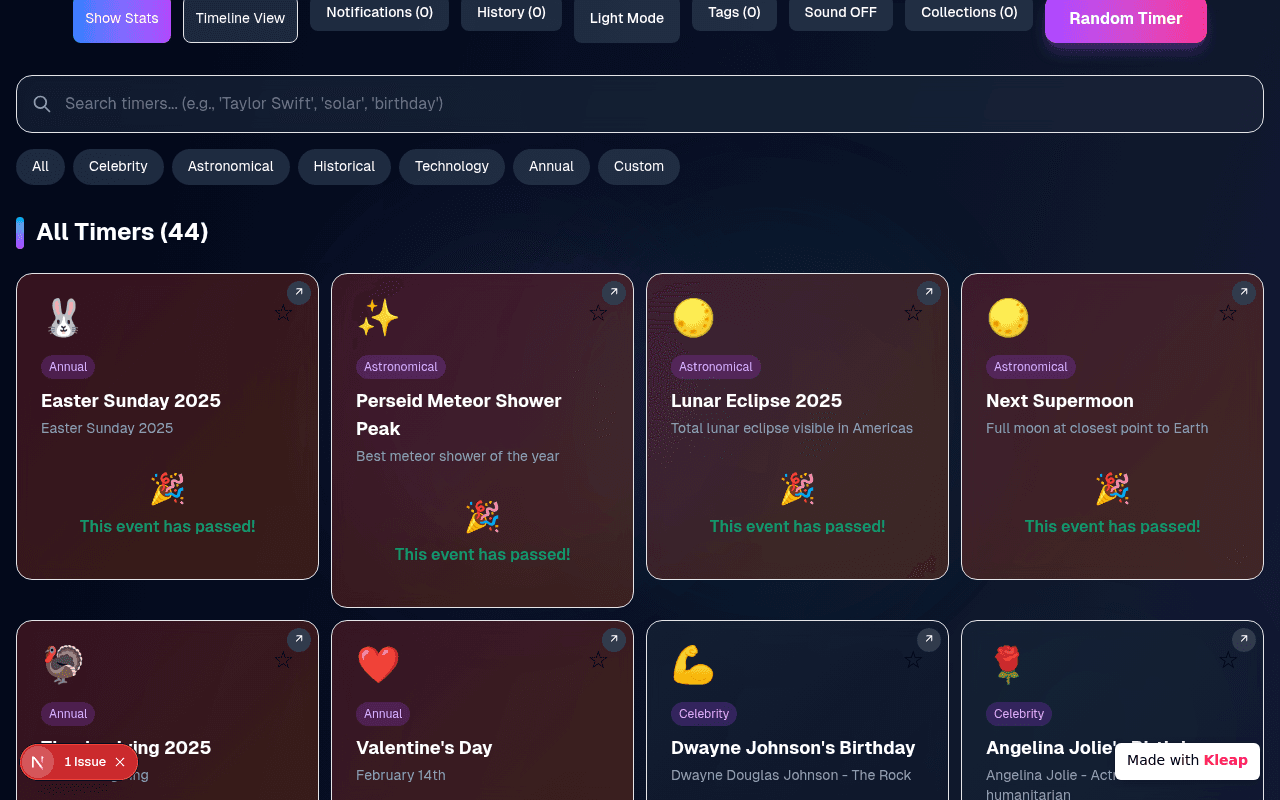Viewport: 1280px width, 800px height.
Task: Click the flexed bicep emoji on Dwayne Johnson card
Action: point(693,664)
